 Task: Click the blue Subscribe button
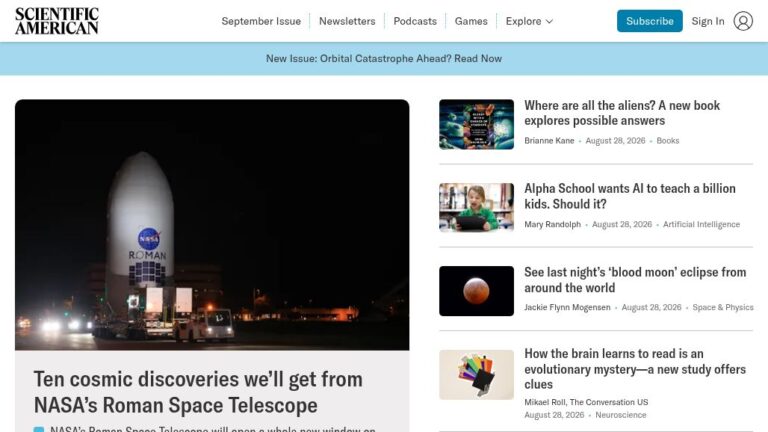[649, 21]
